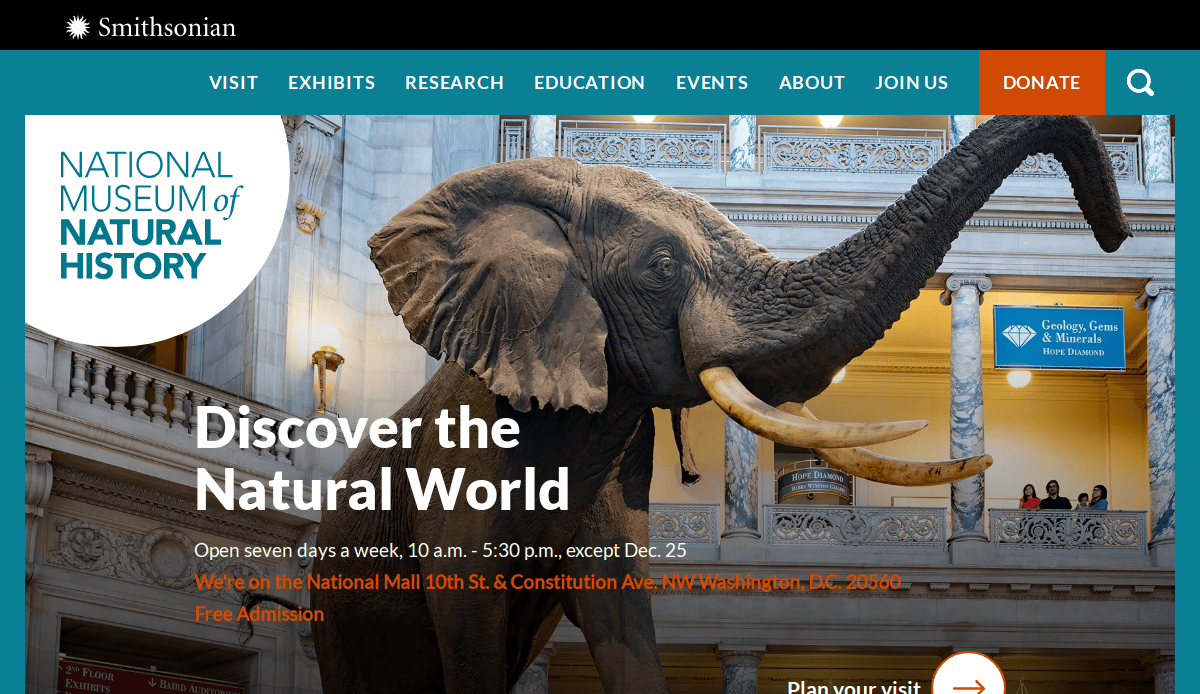This screenshot has height=694, width=1200.
Task: Select JOIN US from the navigation
Action: pyautogui.click(x=911, y=82)
